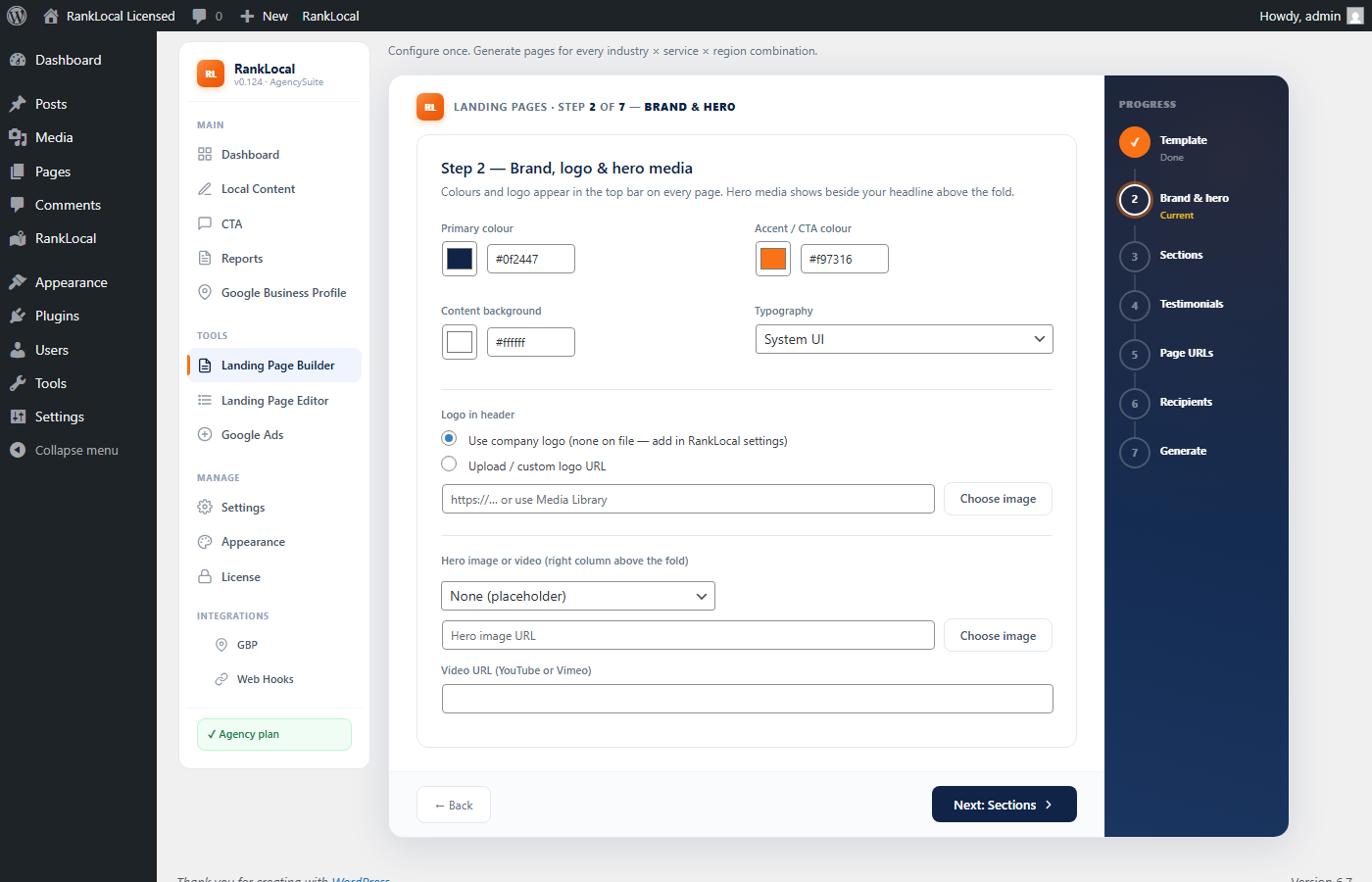Open the plugin Settings menu item under Manage
Viewport: 1372px width, 882px height.
pos(274,508)
